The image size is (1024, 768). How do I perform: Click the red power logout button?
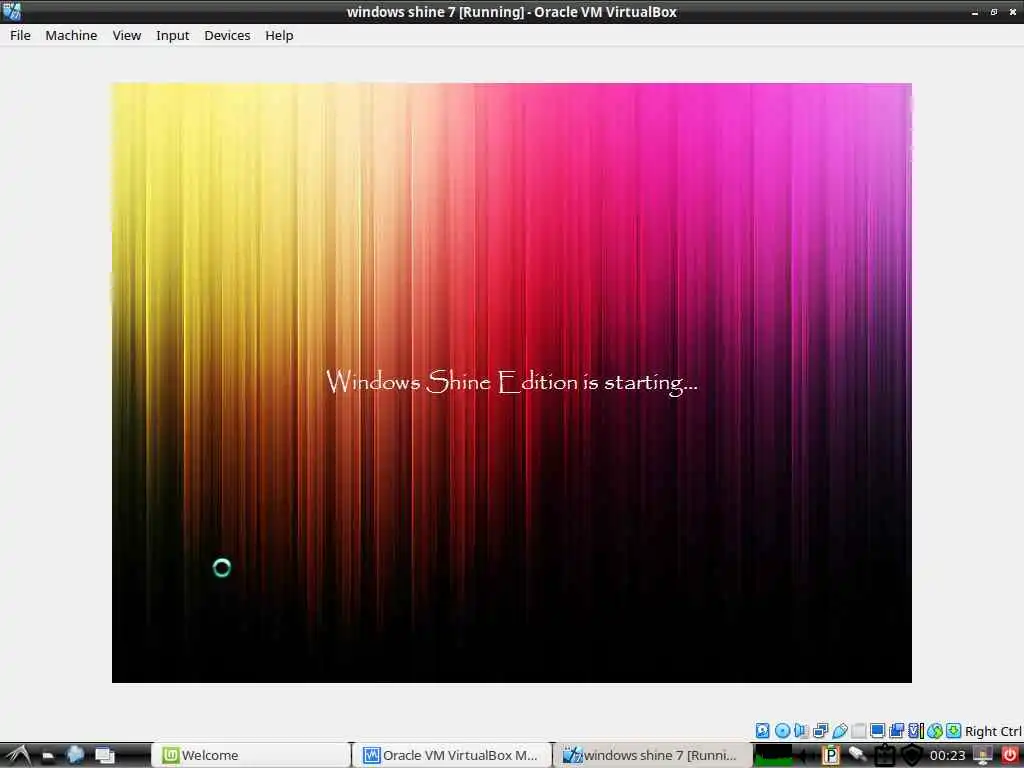click(x=1010, y=756)
